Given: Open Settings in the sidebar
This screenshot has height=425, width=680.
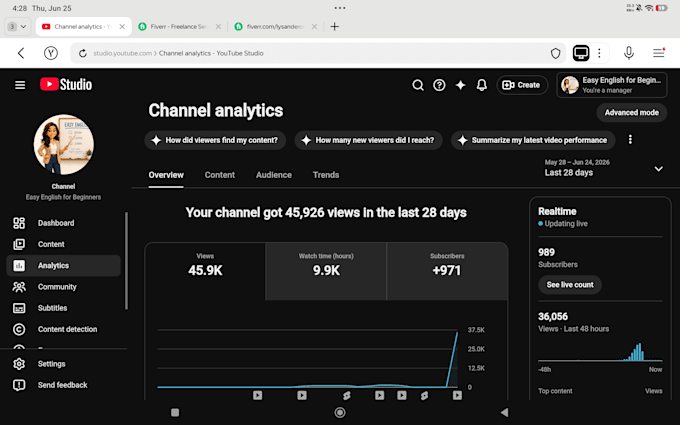Looking at the screenshot, I should coord(63,364).
